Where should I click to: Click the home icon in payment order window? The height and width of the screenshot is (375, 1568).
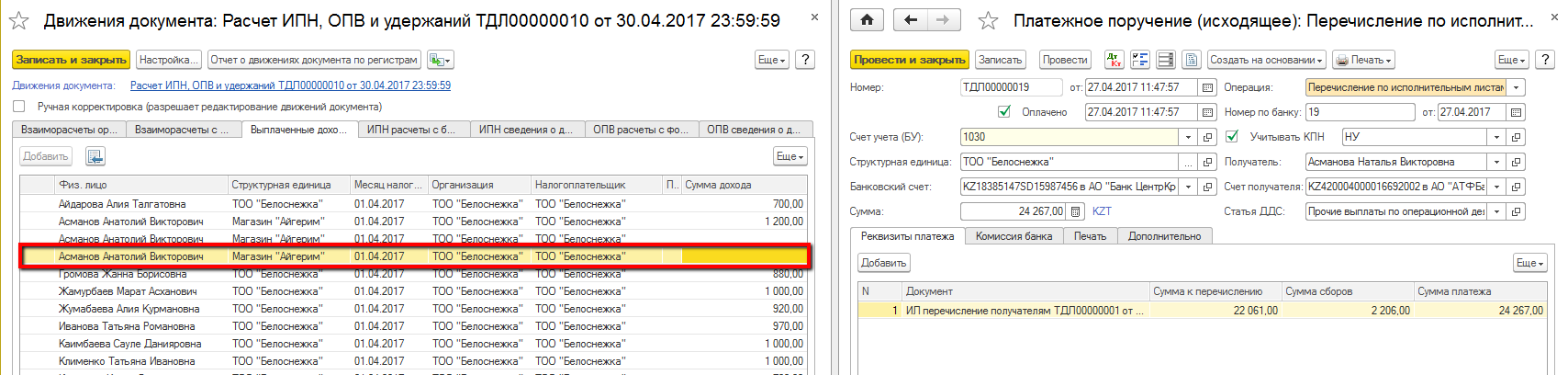(x=867, y=19)
